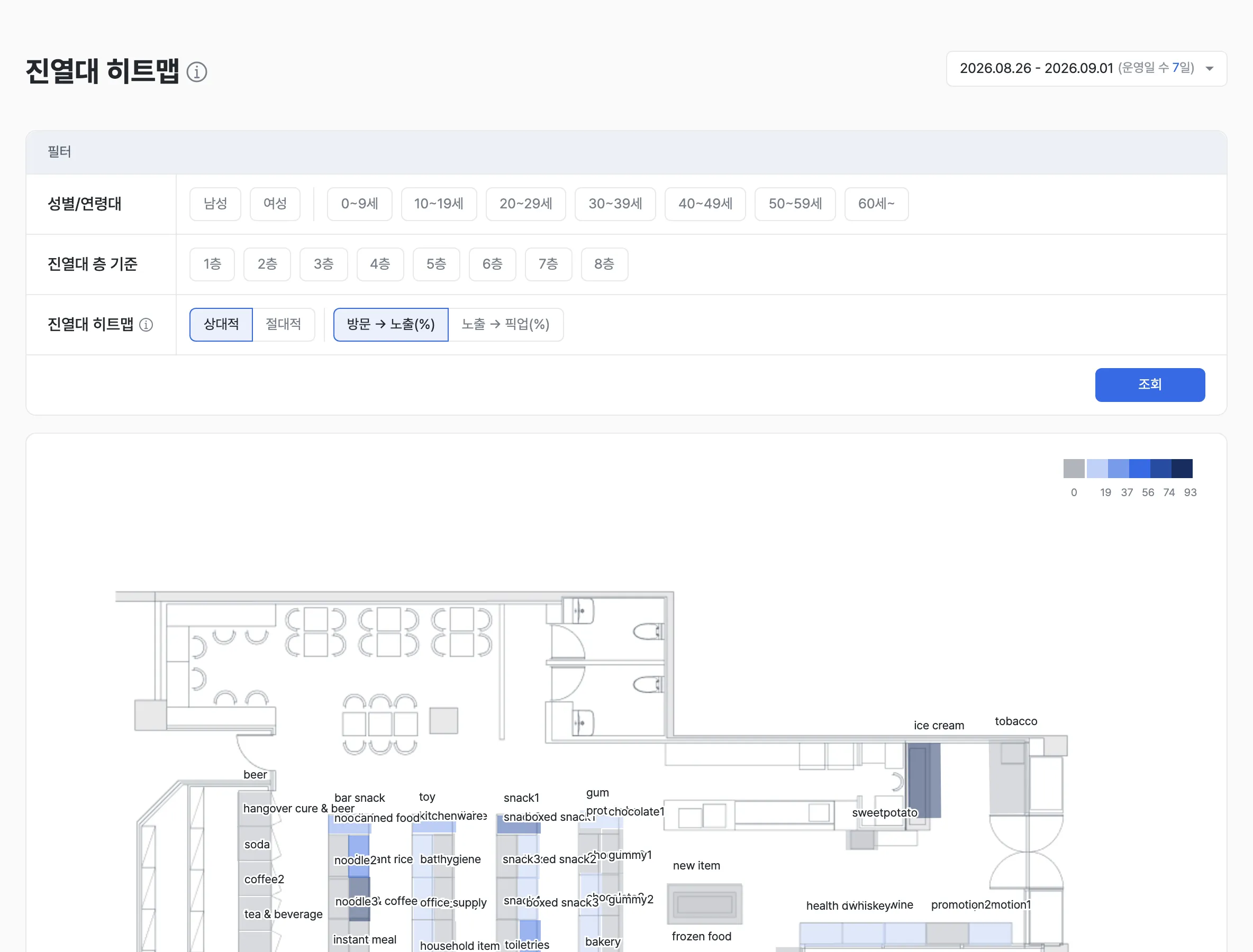
Task: Switch to 절대적 heatmap mode
Action: 284,325
